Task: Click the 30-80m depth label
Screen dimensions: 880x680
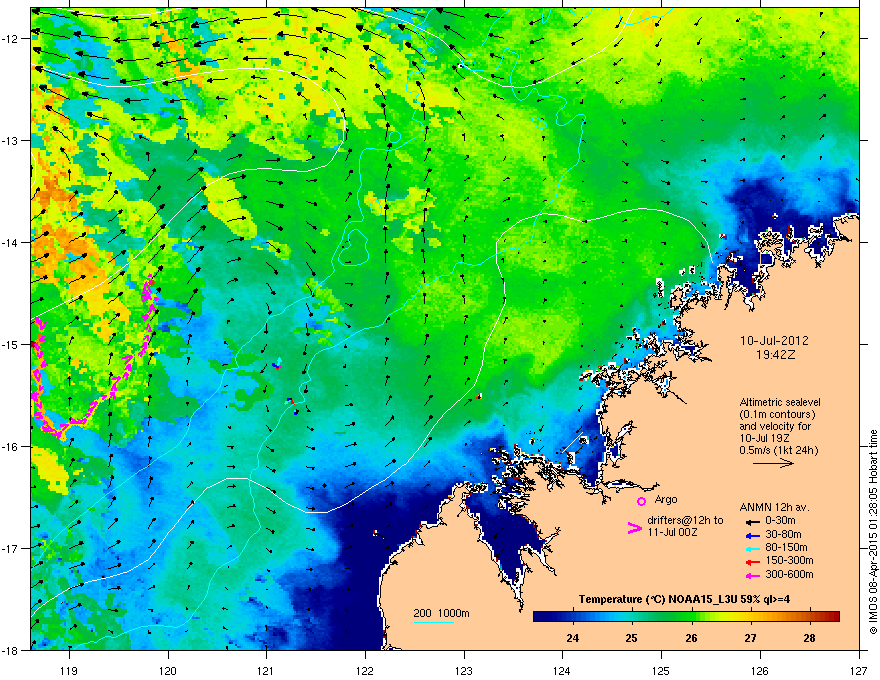Action: click(783, 534)
